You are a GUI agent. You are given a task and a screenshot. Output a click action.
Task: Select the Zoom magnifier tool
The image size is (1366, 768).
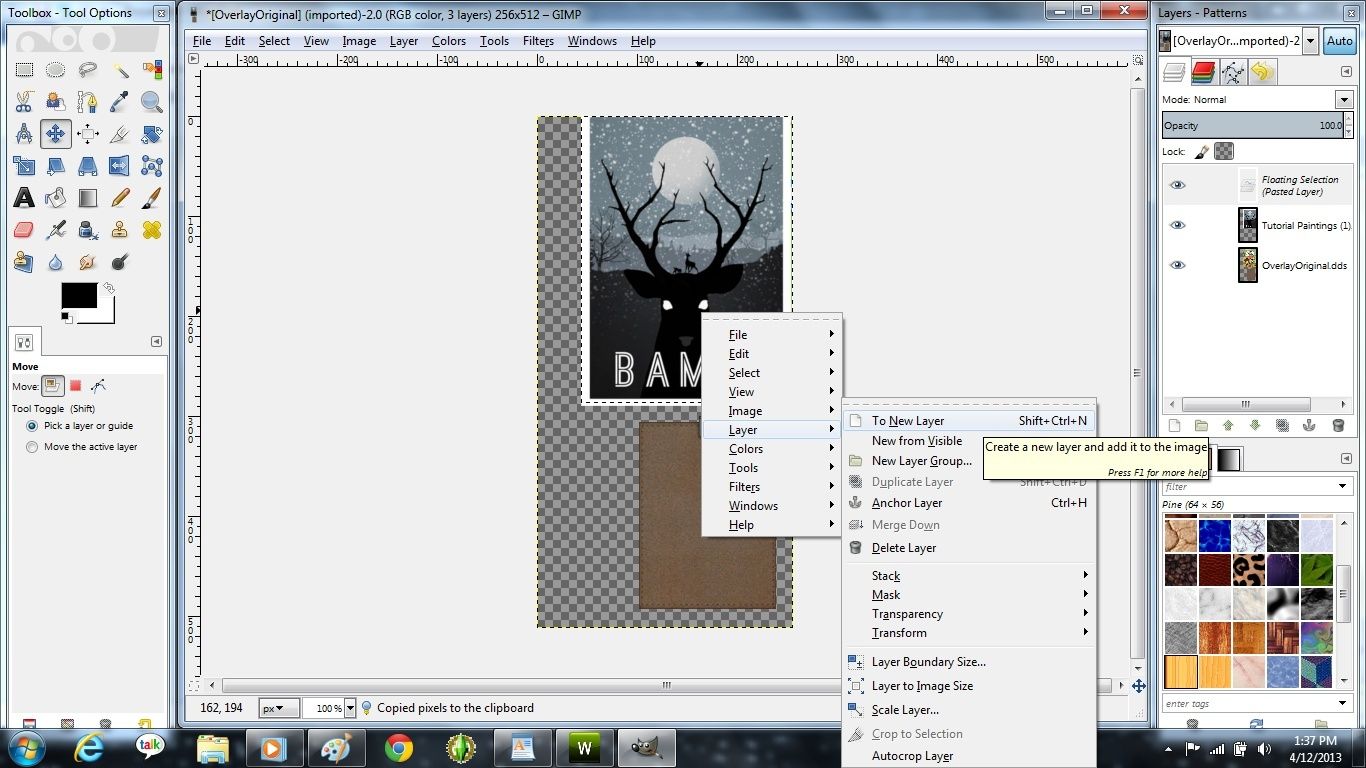[x=152, y=102]
